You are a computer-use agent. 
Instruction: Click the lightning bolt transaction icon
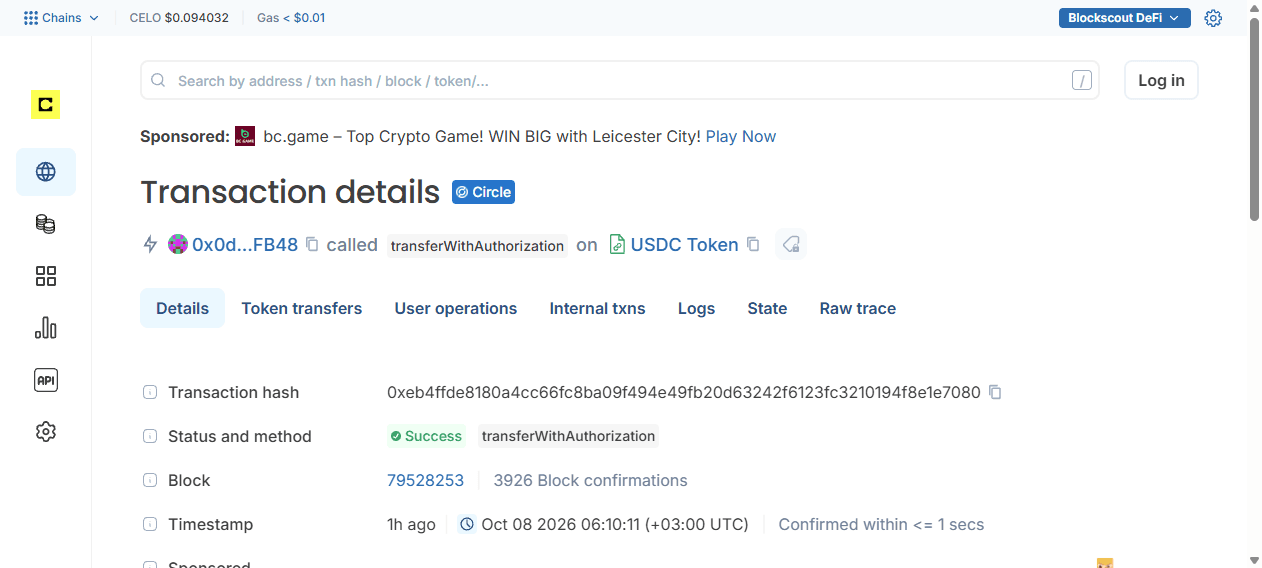coord(150,244)
